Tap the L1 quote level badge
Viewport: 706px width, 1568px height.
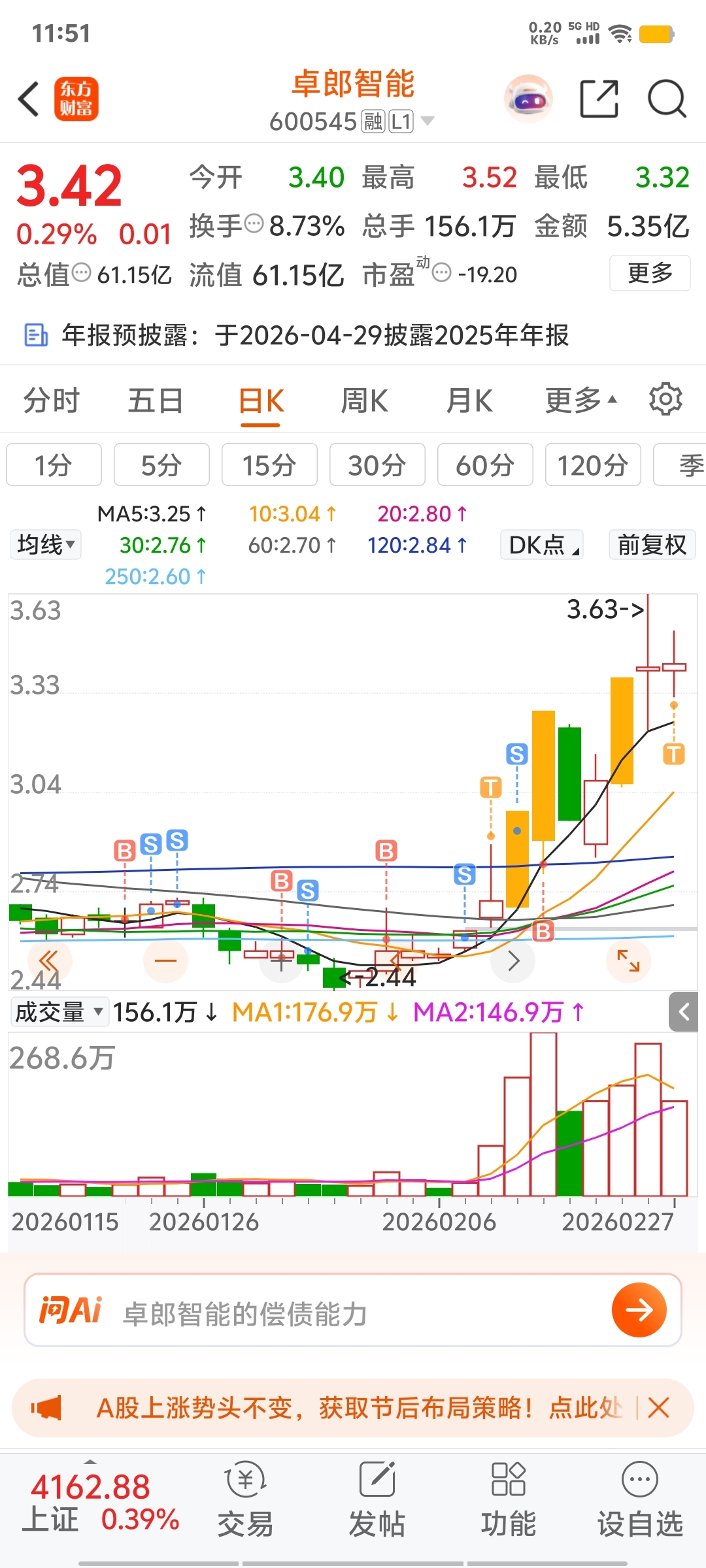(x=401, y=122)
